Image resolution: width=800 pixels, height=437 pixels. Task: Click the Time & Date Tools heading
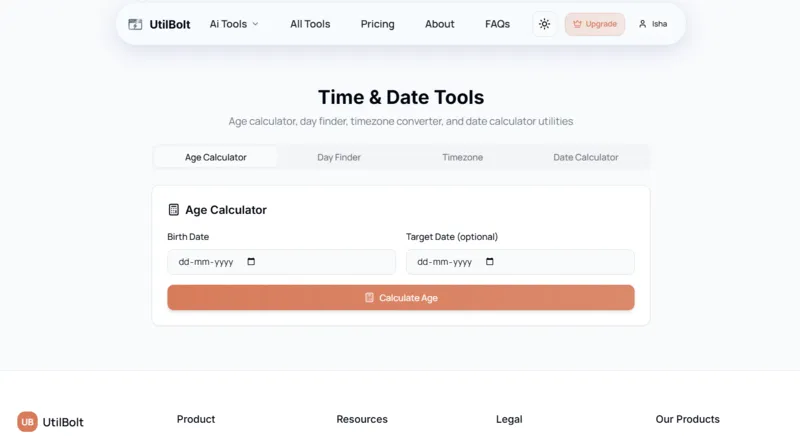coord(401,97)
